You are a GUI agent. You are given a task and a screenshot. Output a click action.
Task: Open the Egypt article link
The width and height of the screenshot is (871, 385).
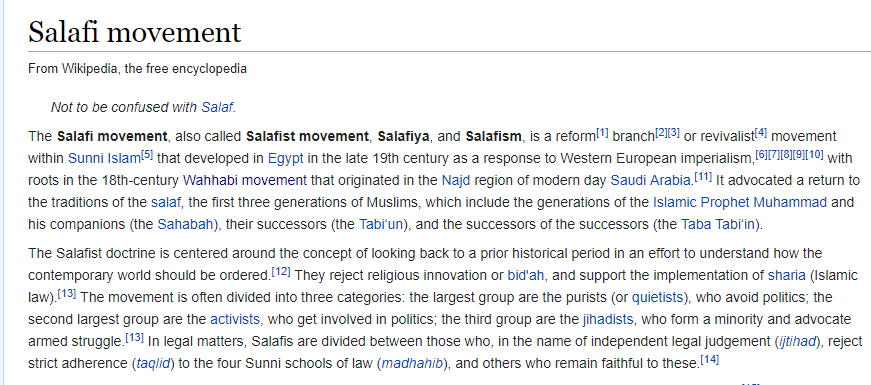[286, 158]
